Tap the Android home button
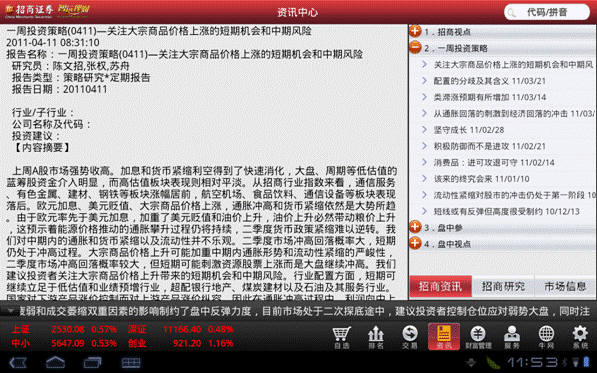The height and width of the screenshot is (373, 597). click(56, 362)
